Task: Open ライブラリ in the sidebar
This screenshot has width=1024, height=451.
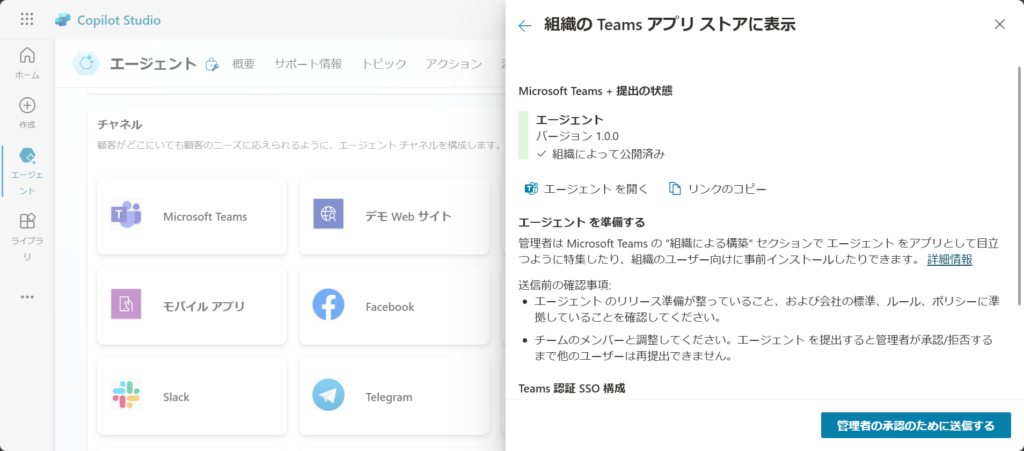Action: (x=27, y=236)
